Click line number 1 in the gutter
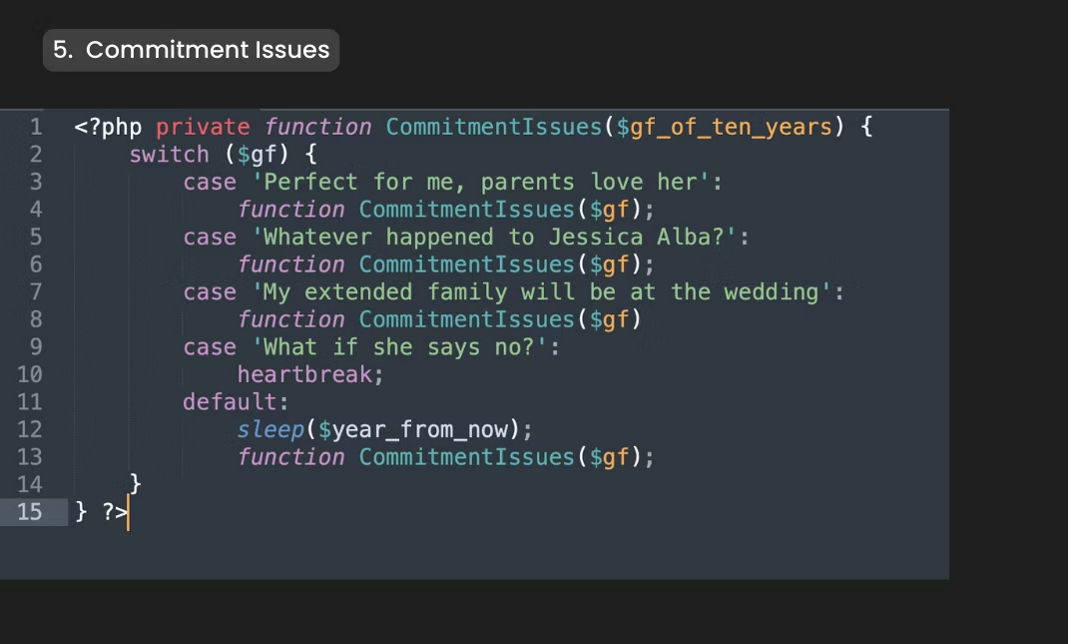 (x=35, y=128)
